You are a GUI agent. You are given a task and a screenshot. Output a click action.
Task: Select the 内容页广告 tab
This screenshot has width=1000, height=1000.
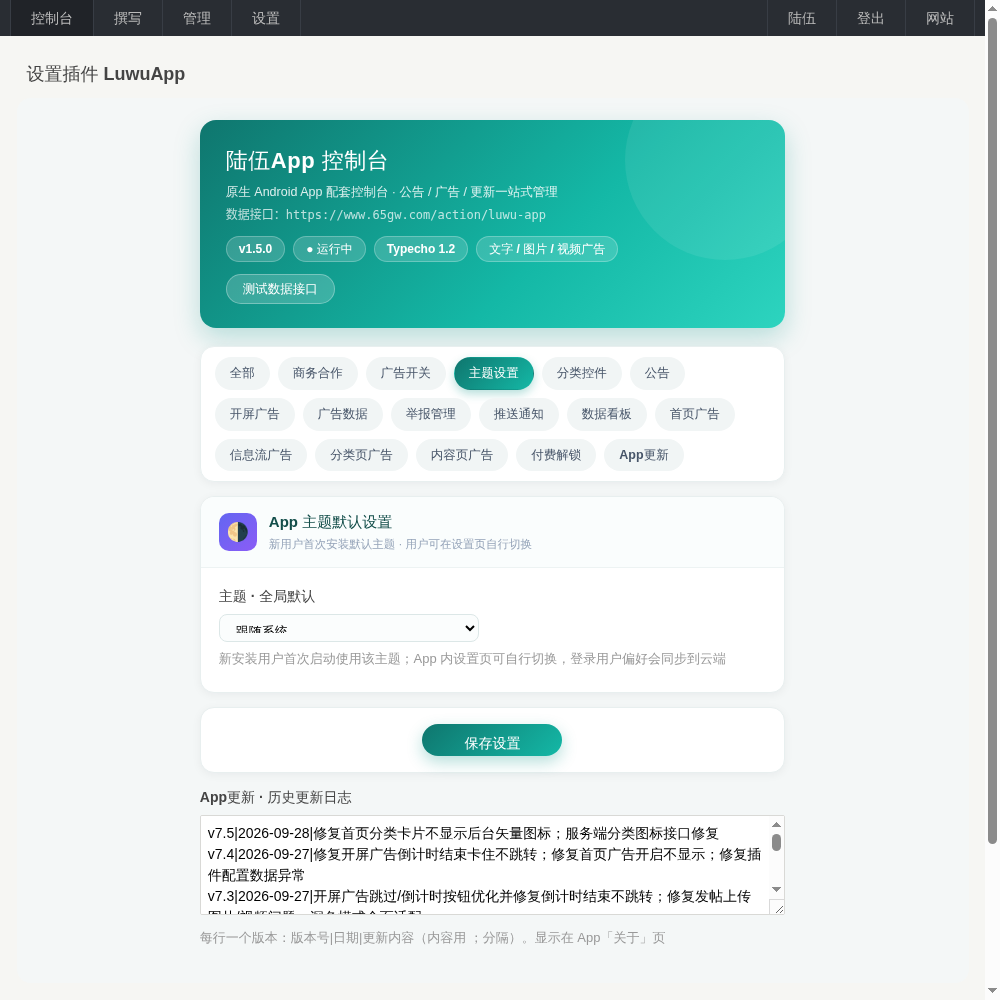click(462, 455)
